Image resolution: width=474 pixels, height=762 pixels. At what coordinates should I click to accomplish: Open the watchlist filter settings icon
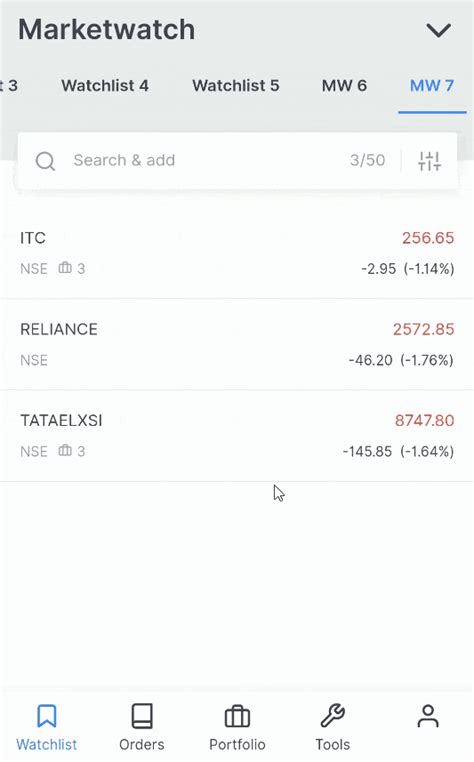[x=429, y=161]
